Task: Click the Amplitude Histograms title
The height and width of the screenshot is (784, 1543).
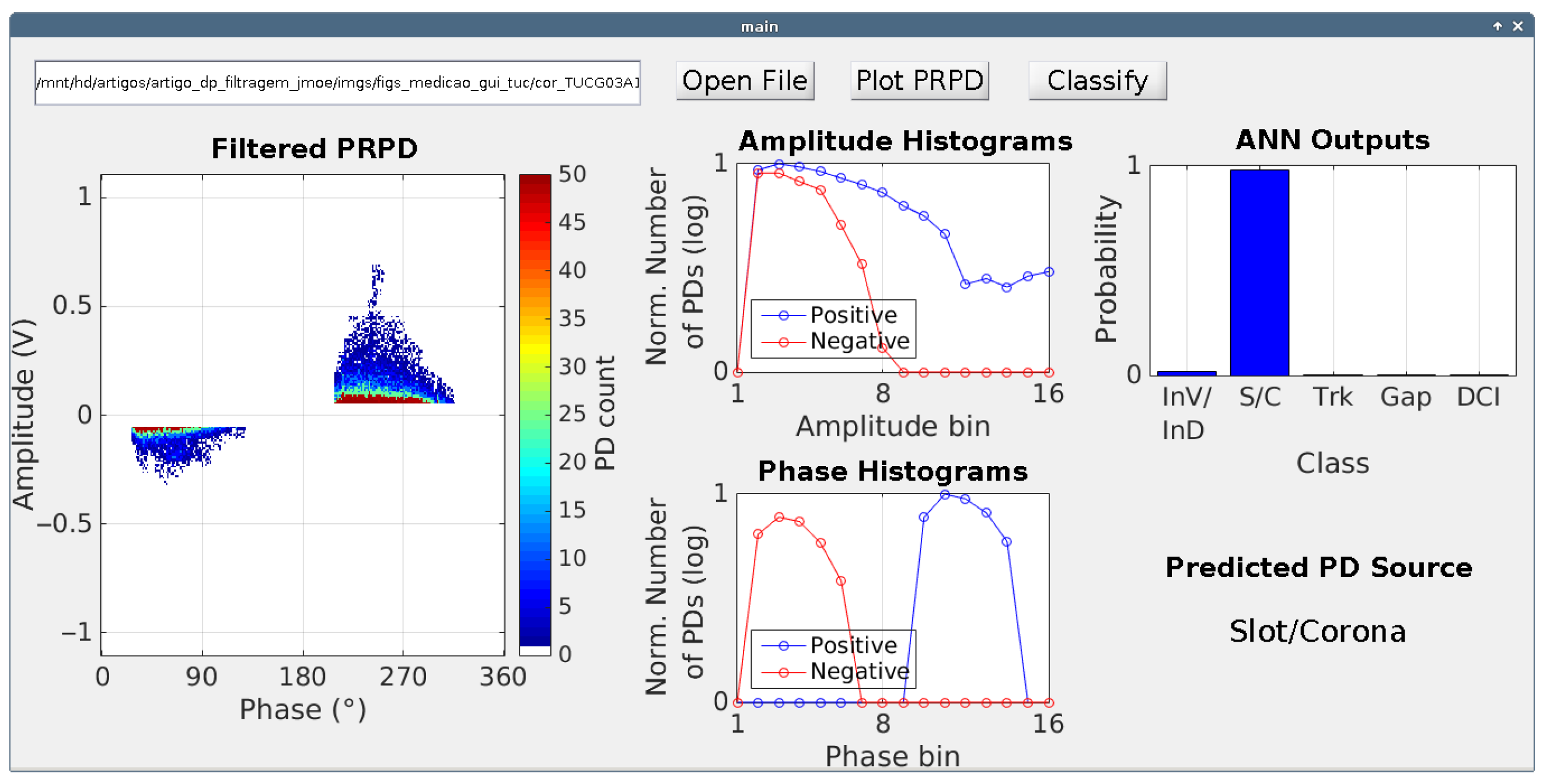Action: coord(905,141)
